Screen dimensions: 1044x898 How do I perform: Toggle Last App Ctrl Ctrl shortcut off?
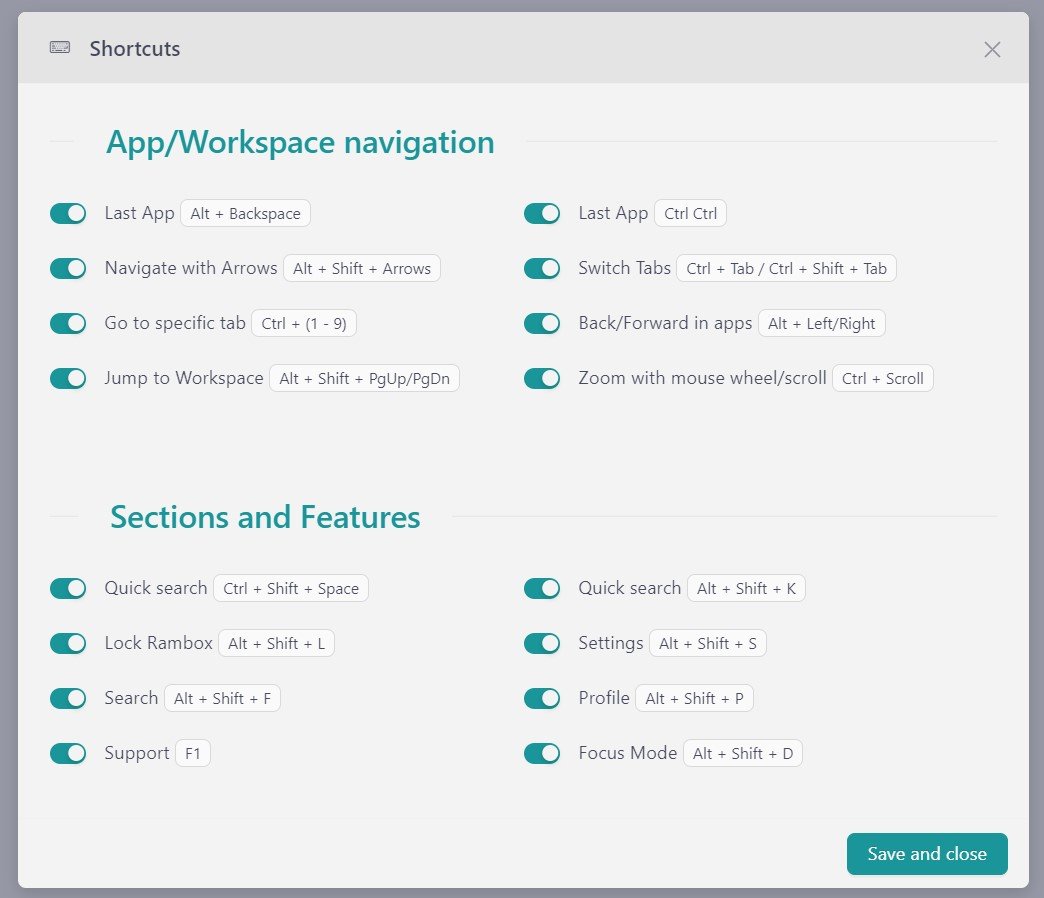tap(542, 213)
